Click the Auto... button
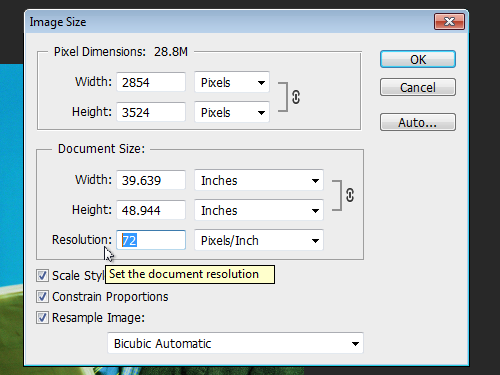The width and height of the screenshot is (500, 375). pos(418,122)
